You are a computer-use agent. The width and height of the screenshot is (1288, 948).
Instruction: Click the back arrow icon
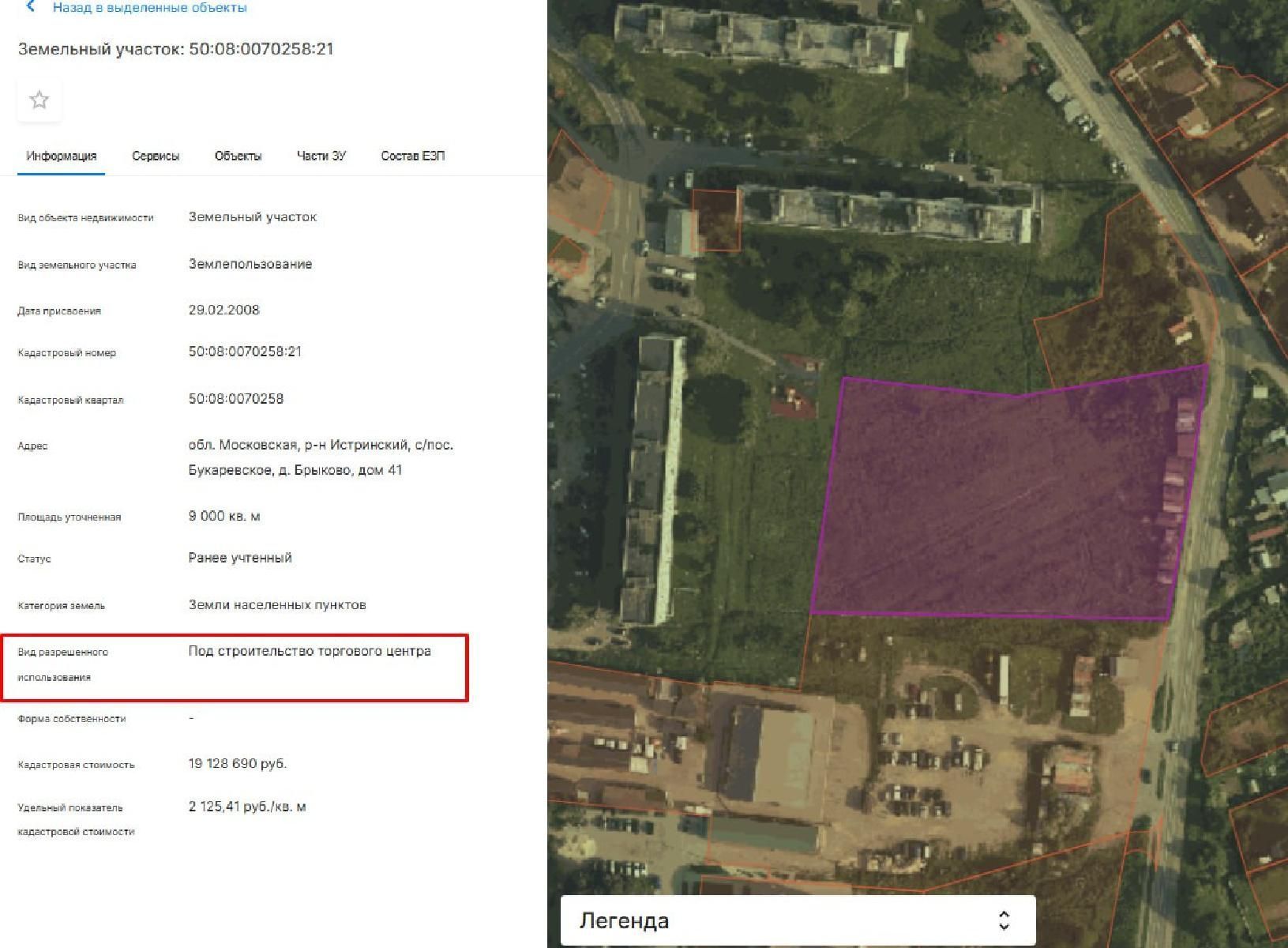[x=31, y=7]
